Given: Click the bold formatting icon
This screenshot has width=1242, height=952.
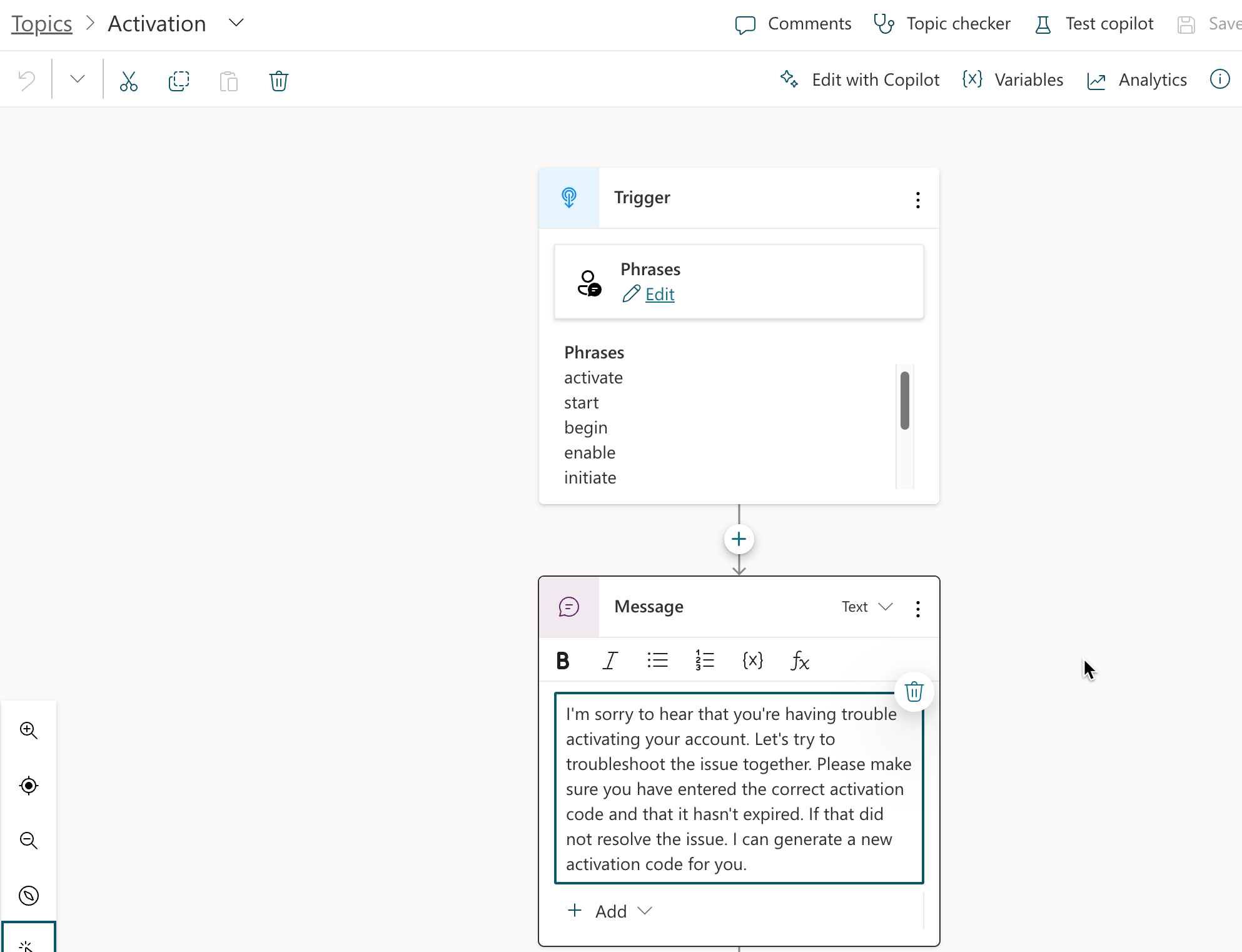Looking at the screenshot, I should [562, 659].
